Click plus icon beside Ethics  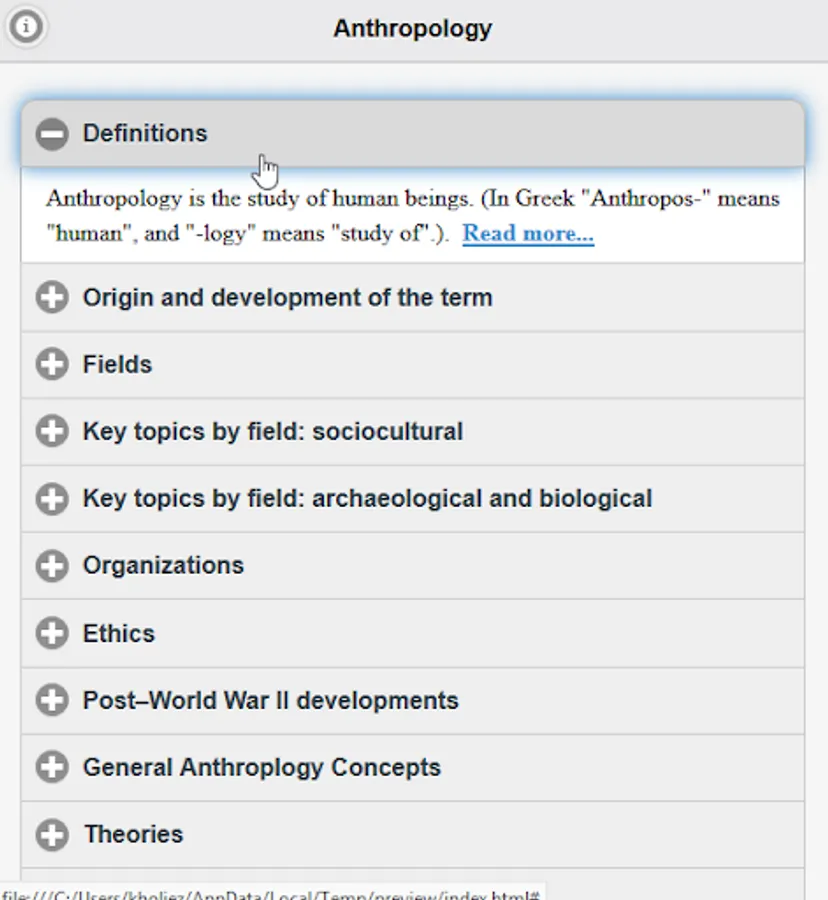point(52,634)
